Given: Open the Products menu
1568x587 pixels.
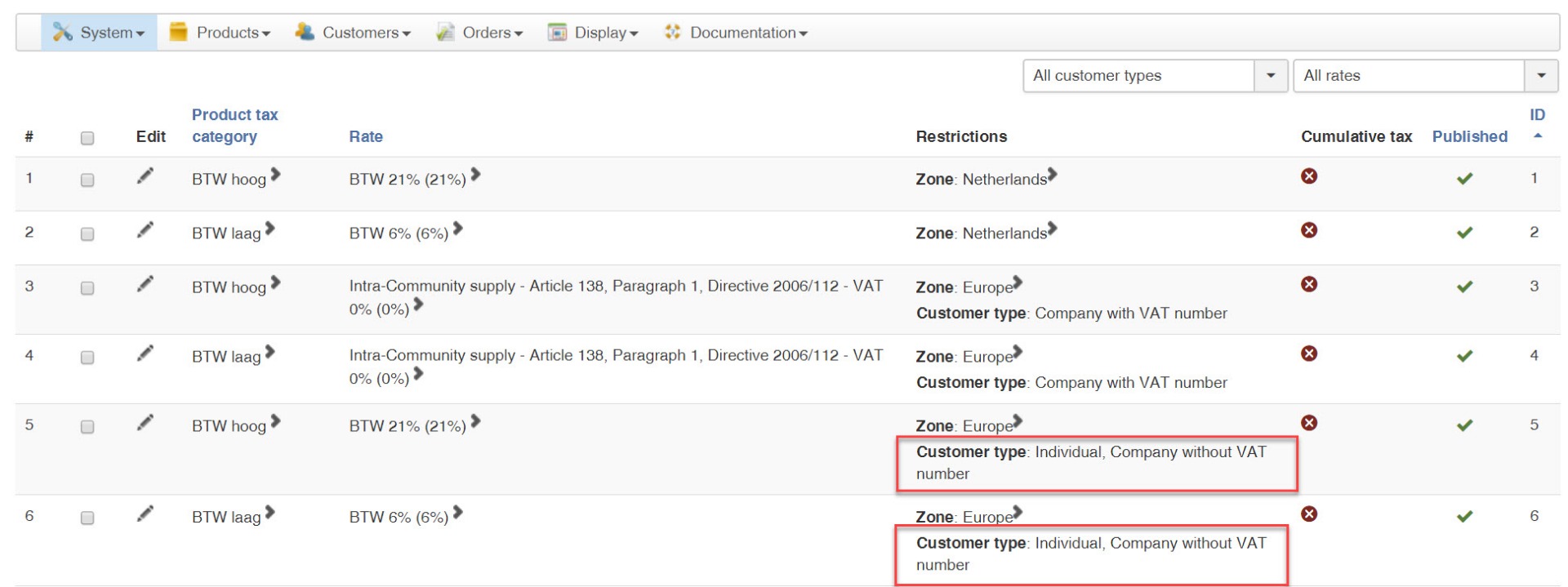Looking at the screenshot, I should click(220, 33).
